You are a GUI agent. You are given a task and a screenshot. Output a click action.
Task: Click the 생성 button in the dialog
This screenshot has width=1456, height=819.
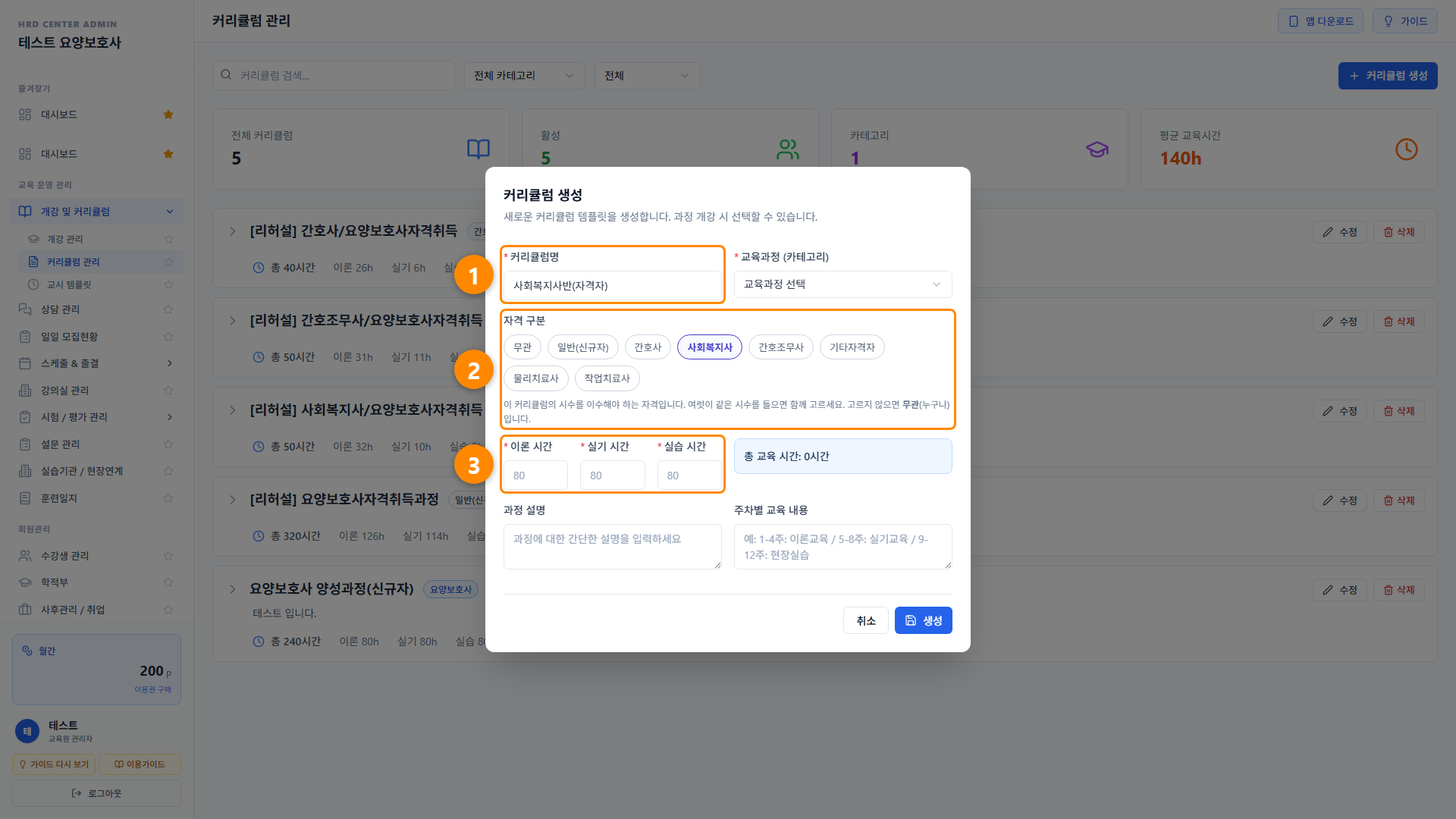coord(924,620)
